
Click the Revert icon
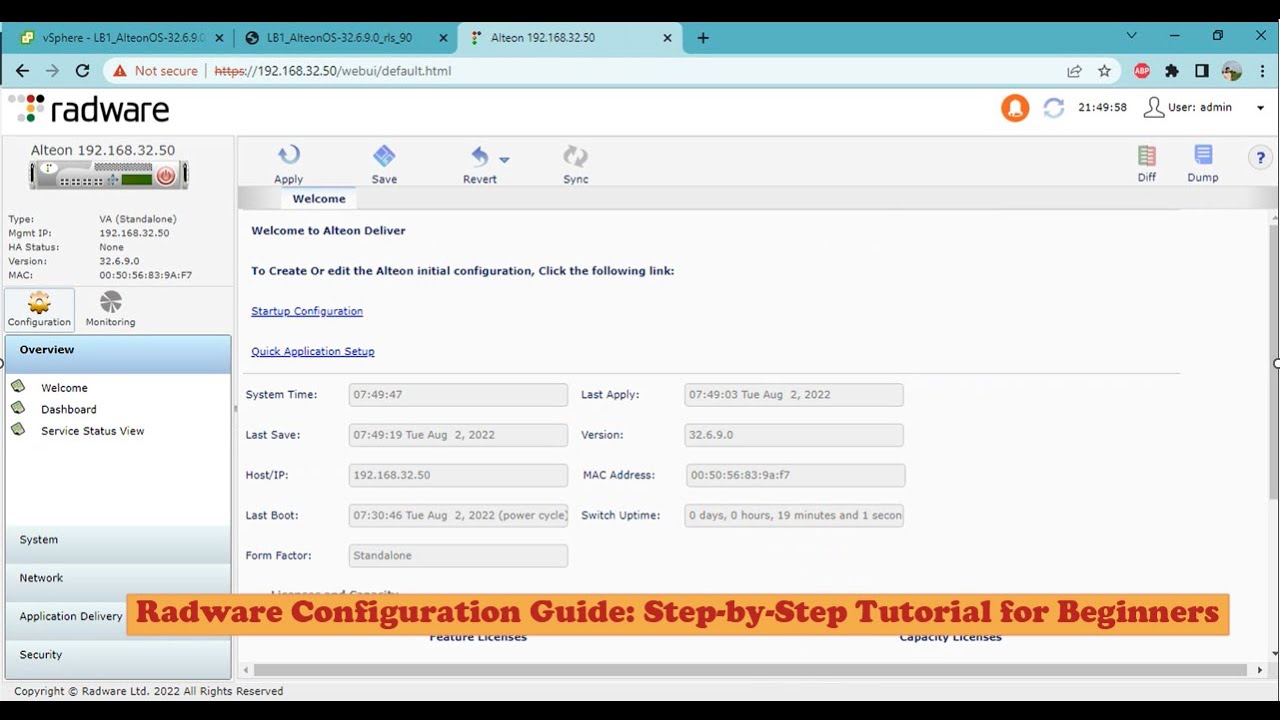(x=480, y=156)
